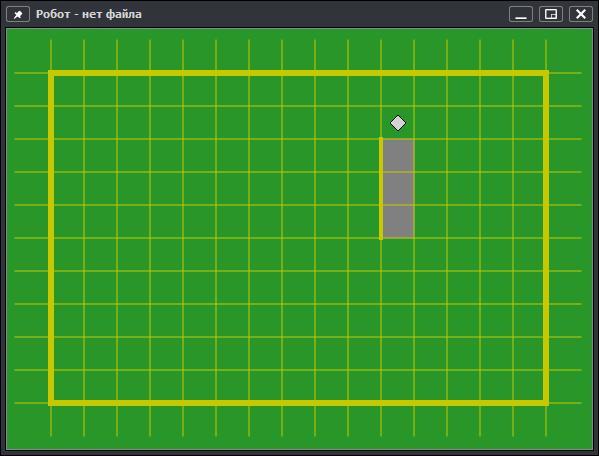Click the green cell right of middle gray cell
The image size is (599, 456).
[x=431, y=189]
